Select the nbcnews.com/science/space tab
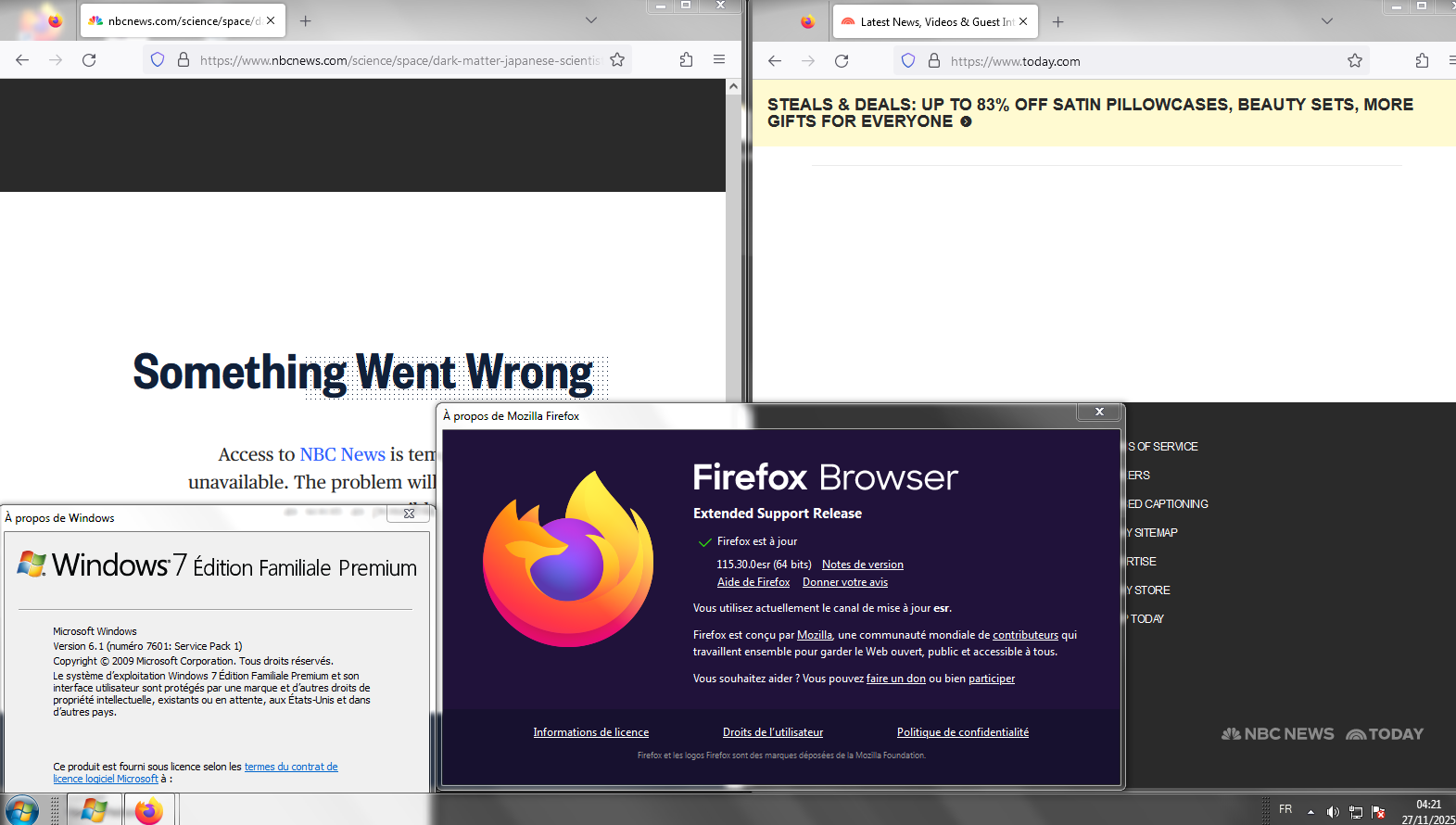The height and width of the screenshot is (825, 1456). click(x=184, y=20)
